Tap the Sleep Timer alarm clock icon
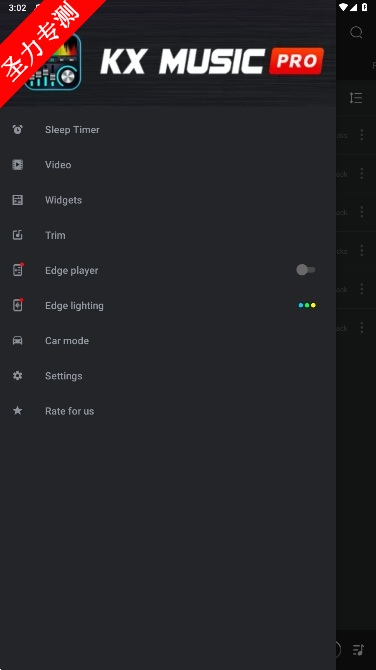This screenshot has width=376, height=670. [18, 129]
